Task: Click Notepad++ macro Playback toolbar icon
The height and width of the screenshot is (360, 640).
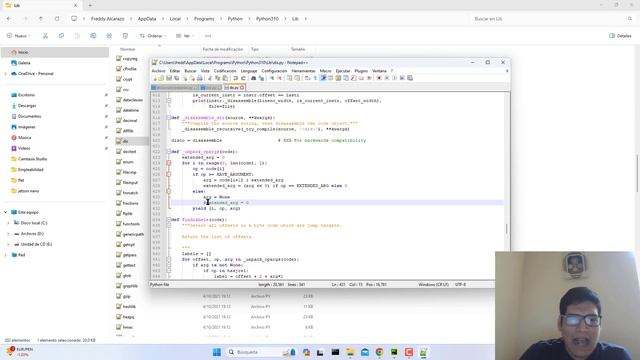Action: click(x=394, y=78)
